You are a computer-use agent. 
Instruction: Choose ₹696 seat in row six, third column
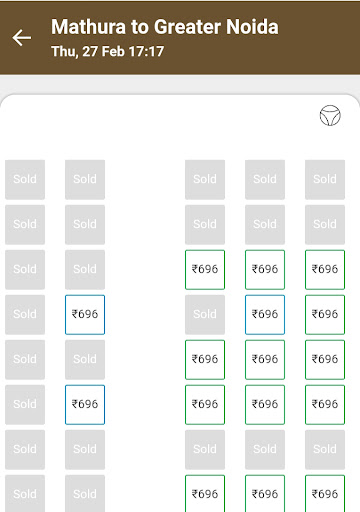click(x=205, y=404)
